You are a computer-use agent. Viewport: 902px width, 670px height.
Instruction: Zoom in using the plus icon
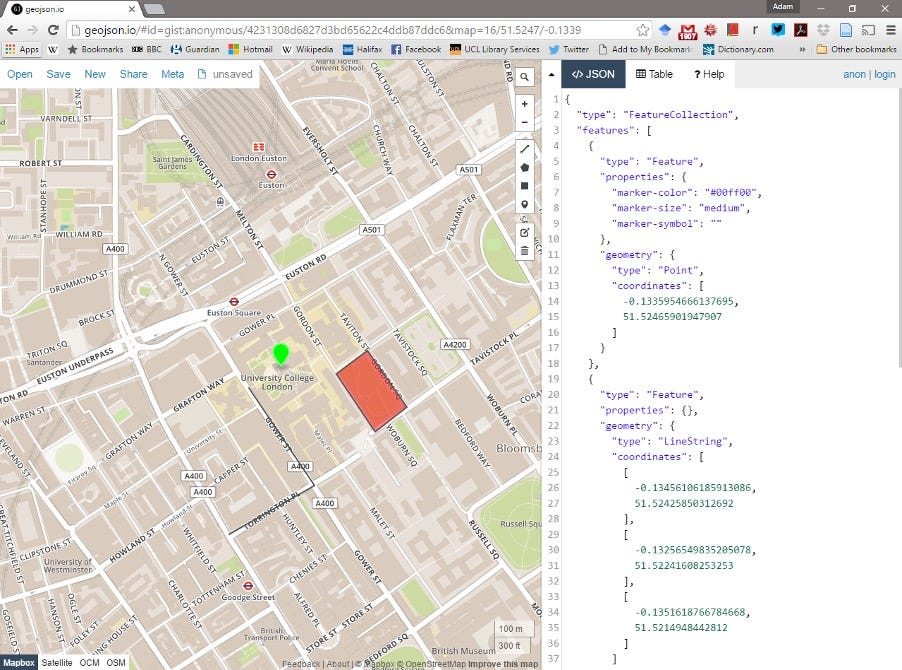(525, 104)
